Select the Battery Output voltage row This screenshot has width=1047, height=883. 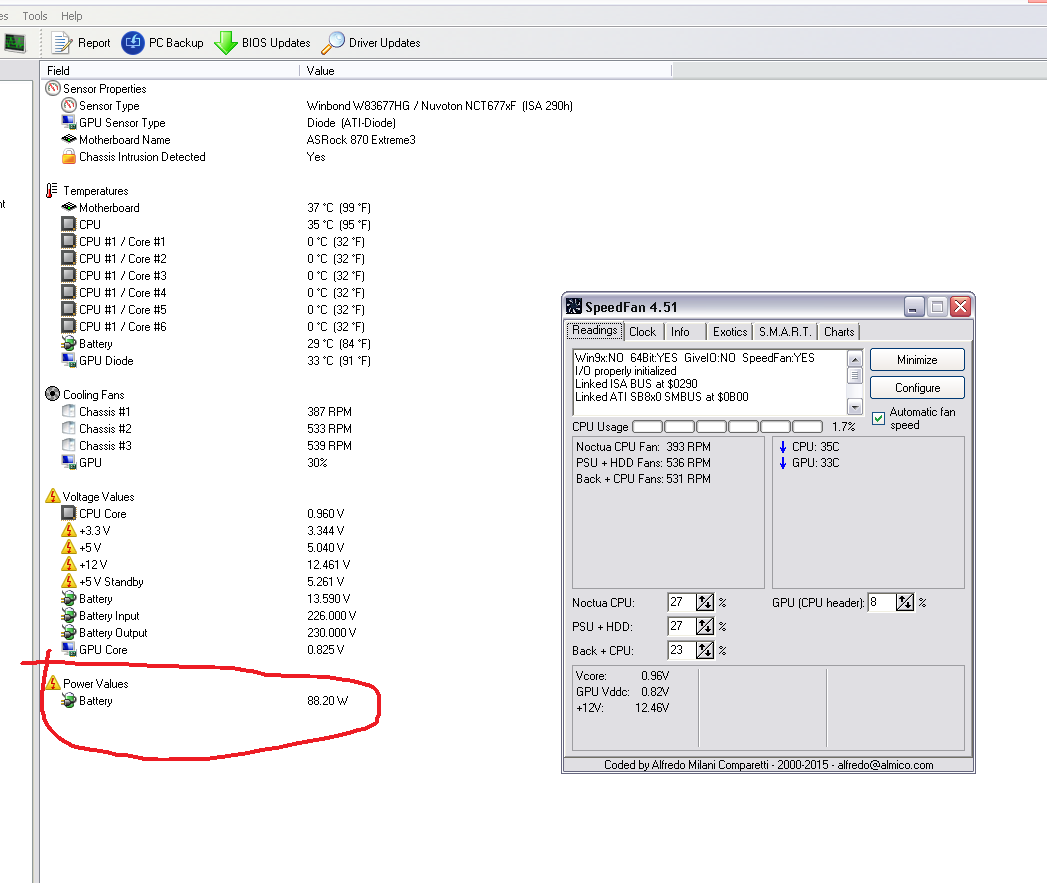(208, 633)
